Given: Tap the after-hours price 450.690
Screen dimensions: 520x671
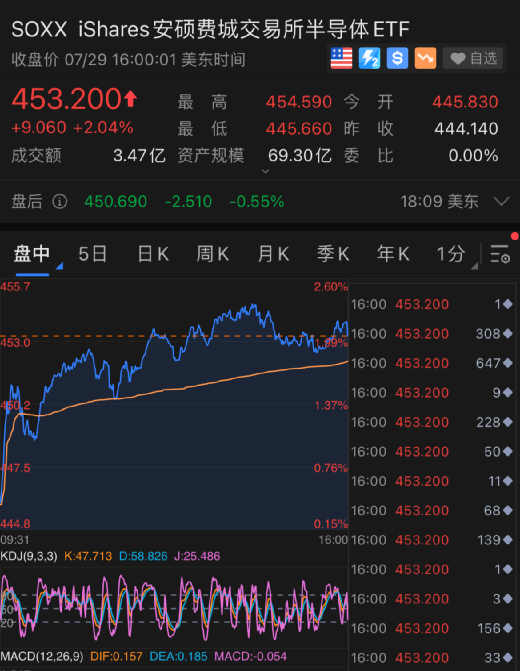Looking at the screenshot, I should tap(116, 201).
